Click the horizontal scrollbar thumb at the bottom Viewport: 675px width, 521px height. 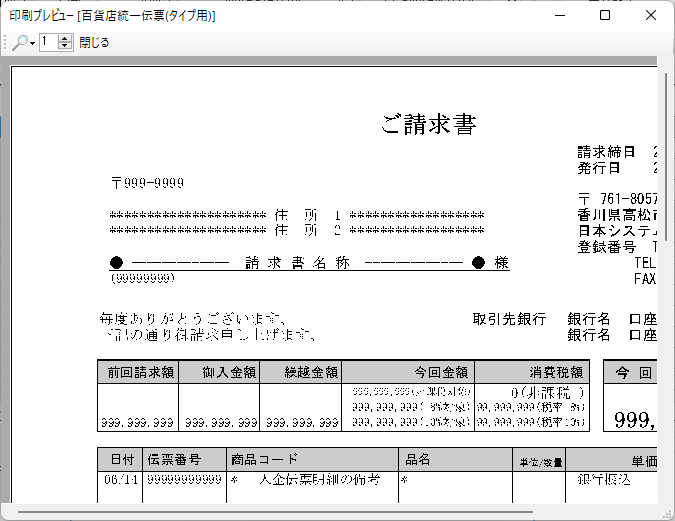[x=276, y=512]
